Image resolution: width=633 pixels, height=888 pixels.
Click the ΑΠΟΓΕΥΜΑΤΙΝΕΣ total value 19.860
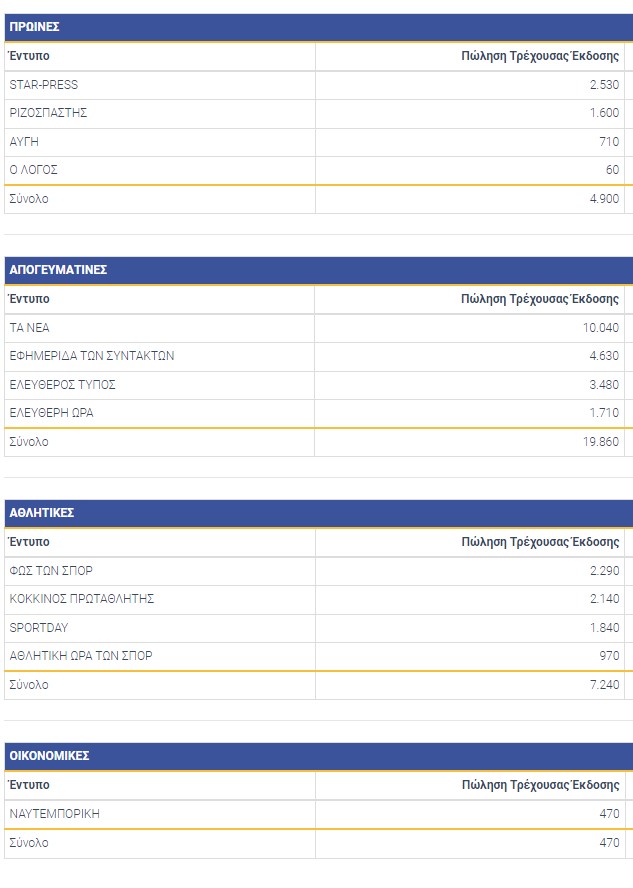(x=598, y=442)
